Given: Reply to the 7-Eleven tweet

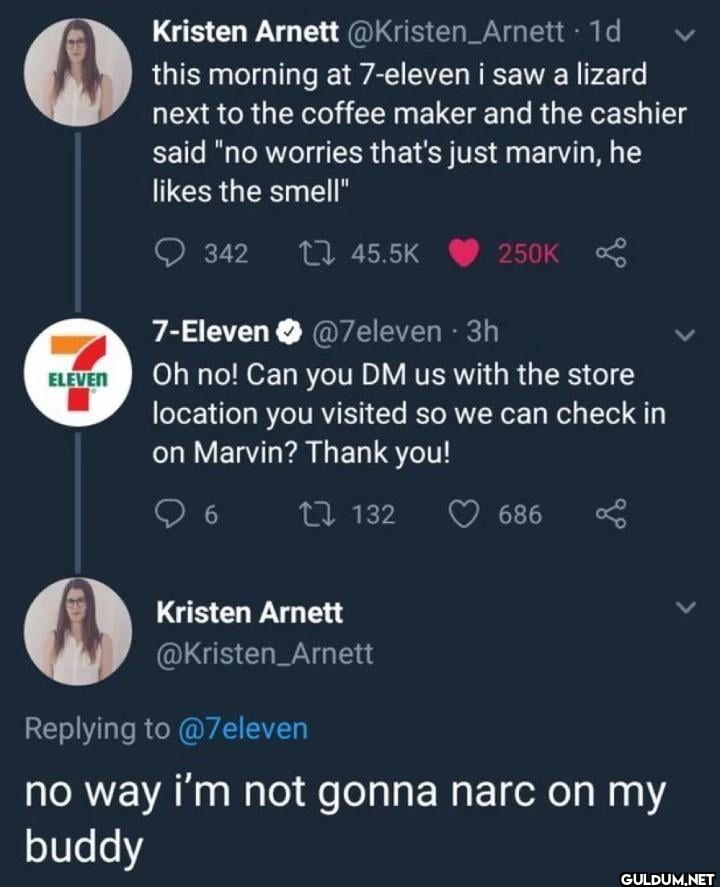Looking at the screenshot, I should coord(170,514).
